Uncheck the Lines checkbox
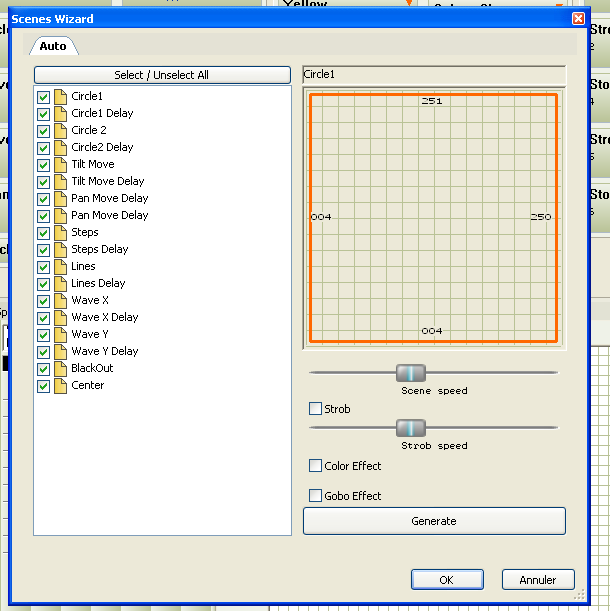This screenshot has height=611, width=610. (44, 267)
